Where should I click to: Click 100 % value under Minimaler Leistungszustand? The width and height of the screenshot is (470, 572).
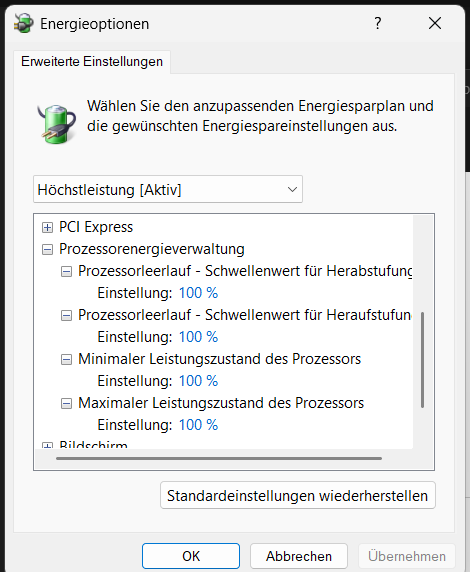[199, 381]
